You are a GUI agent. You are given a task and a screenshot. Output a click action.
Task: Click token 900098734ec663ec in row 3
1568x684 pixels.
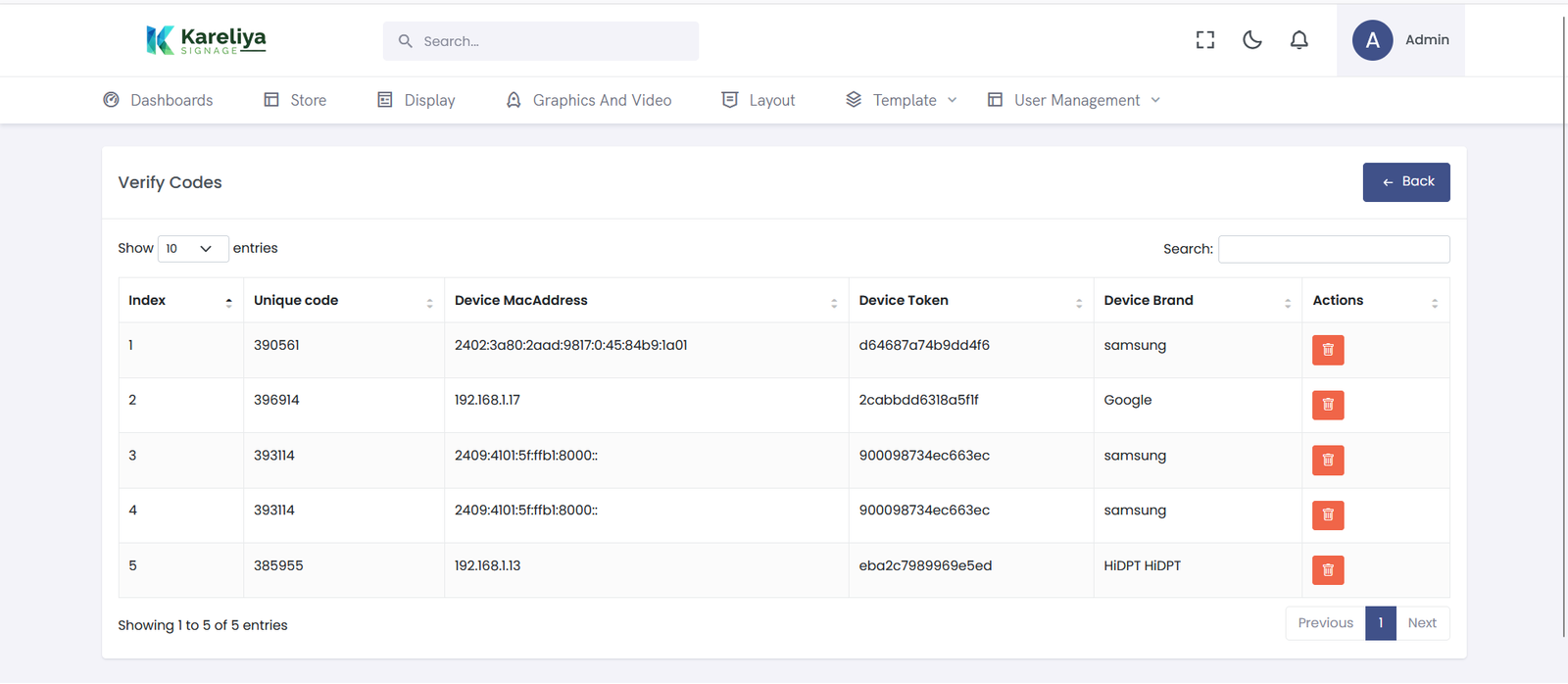click(x=924, y=456)
